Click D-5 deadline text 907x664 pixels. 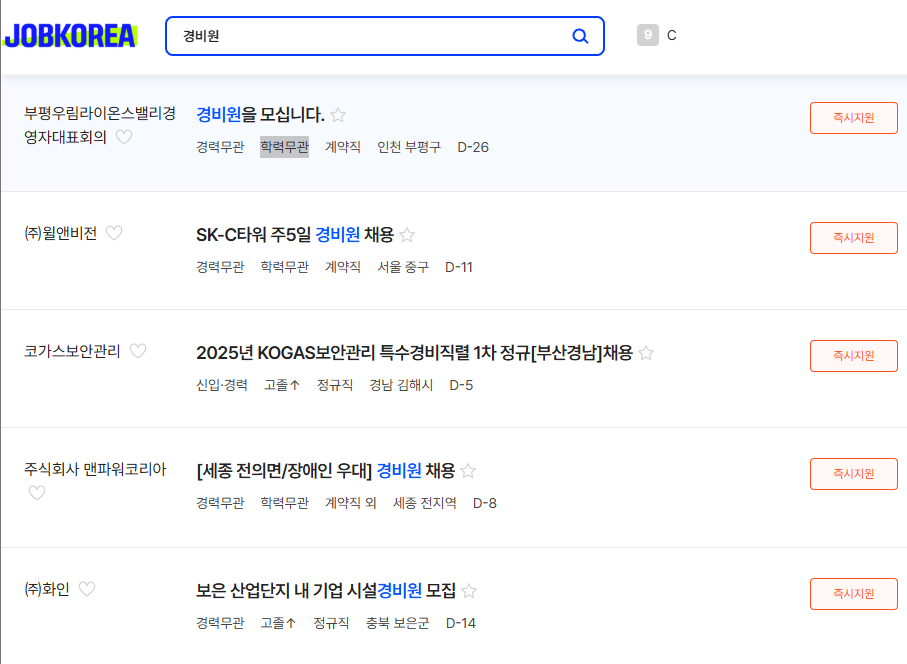click(461, 385)
